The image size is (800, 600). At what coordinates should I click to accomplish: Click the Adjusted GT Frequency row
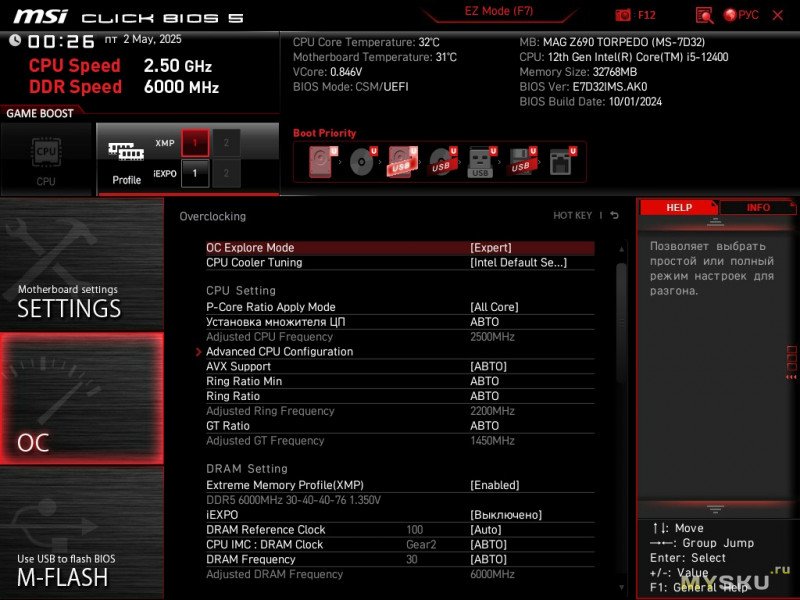click(400, 440)
